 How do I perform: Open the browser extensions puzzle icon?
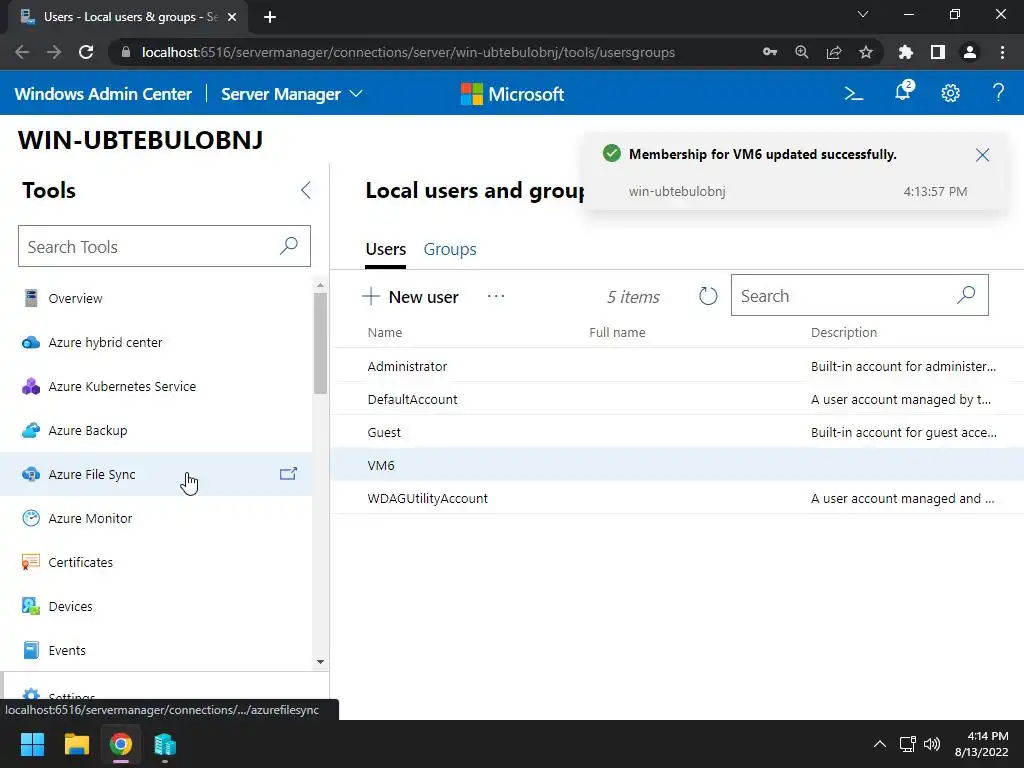click(x=905, y=52)
